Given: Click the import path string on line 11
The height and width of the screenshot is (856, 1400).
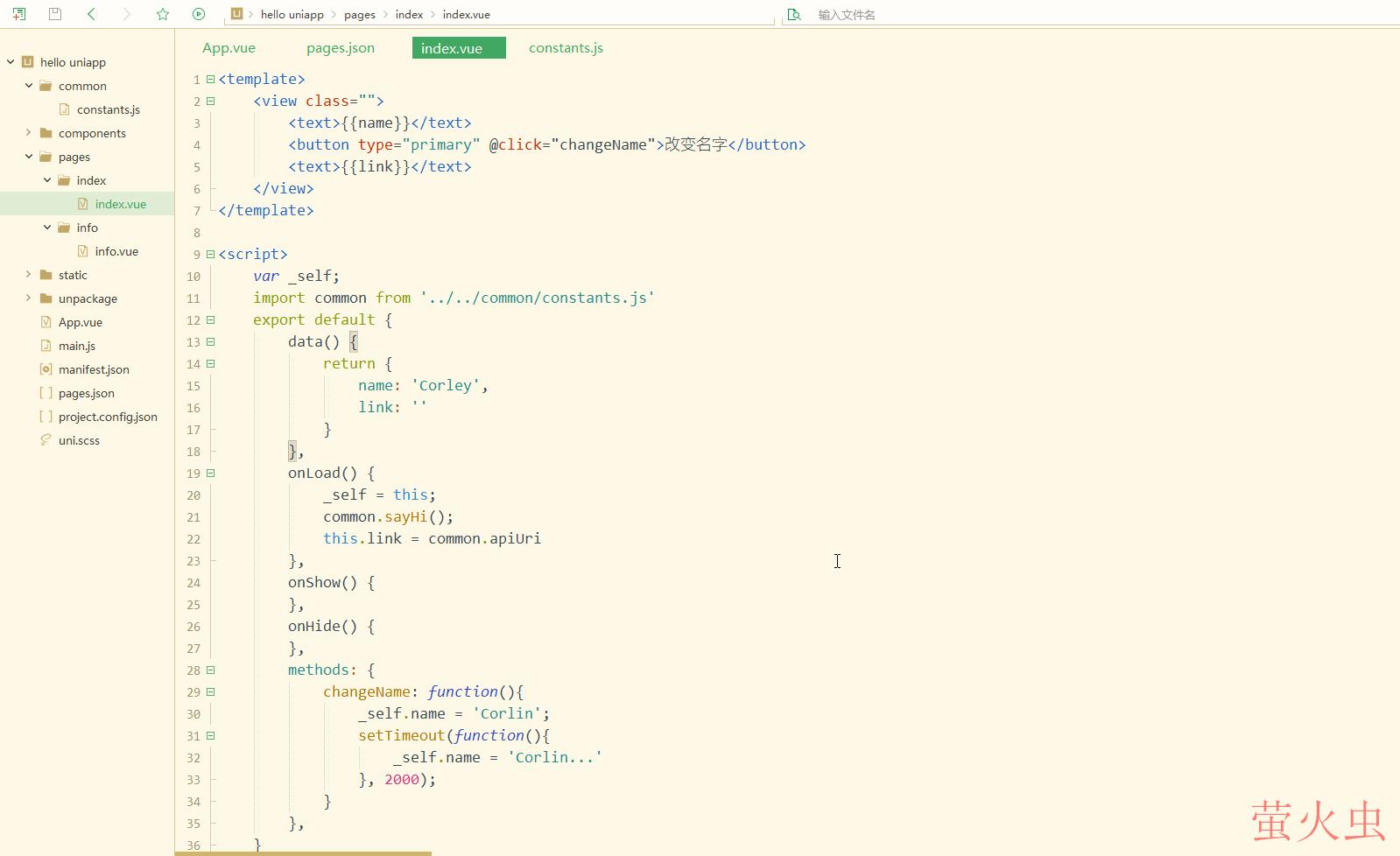Looking at the screenshot, I should click(x=538, y=298).
